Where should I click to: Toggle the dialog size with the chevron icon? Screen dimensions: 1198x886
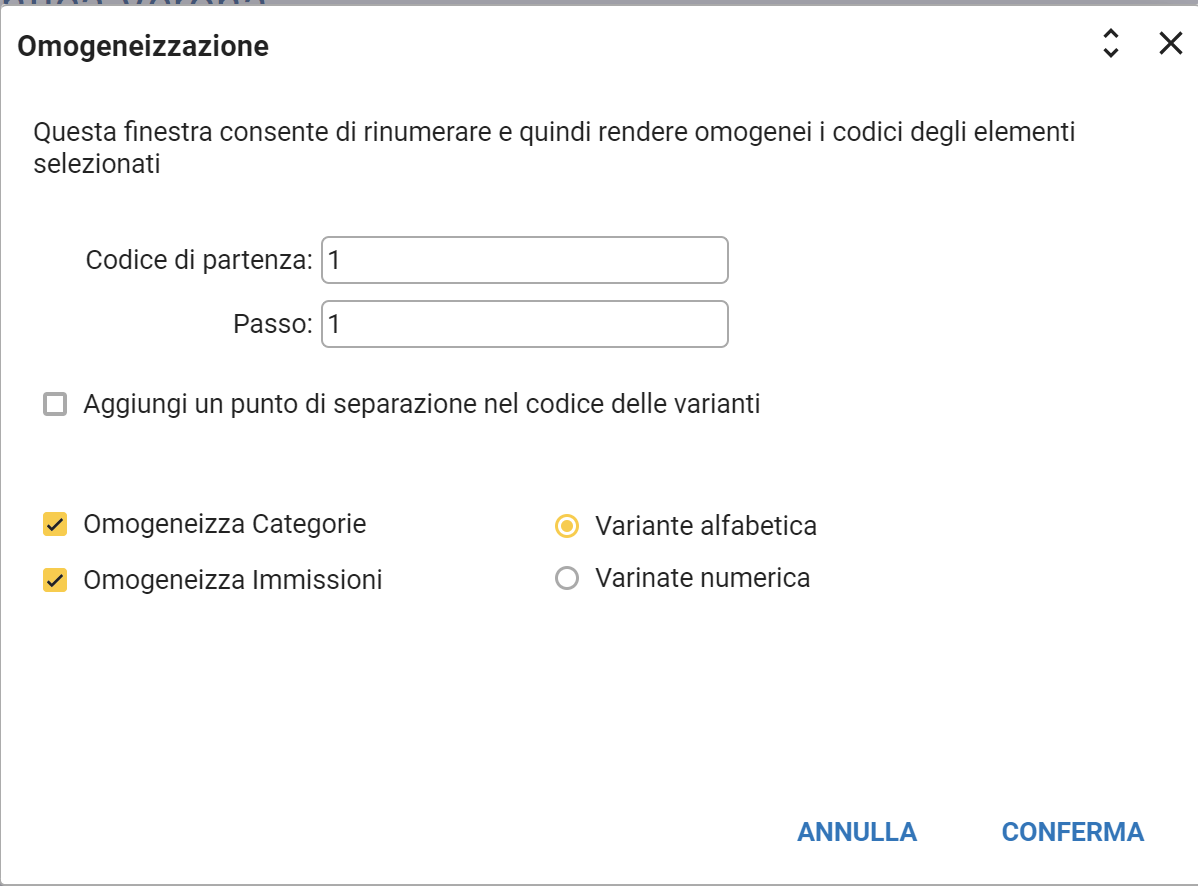click(x=1110, y=43)
